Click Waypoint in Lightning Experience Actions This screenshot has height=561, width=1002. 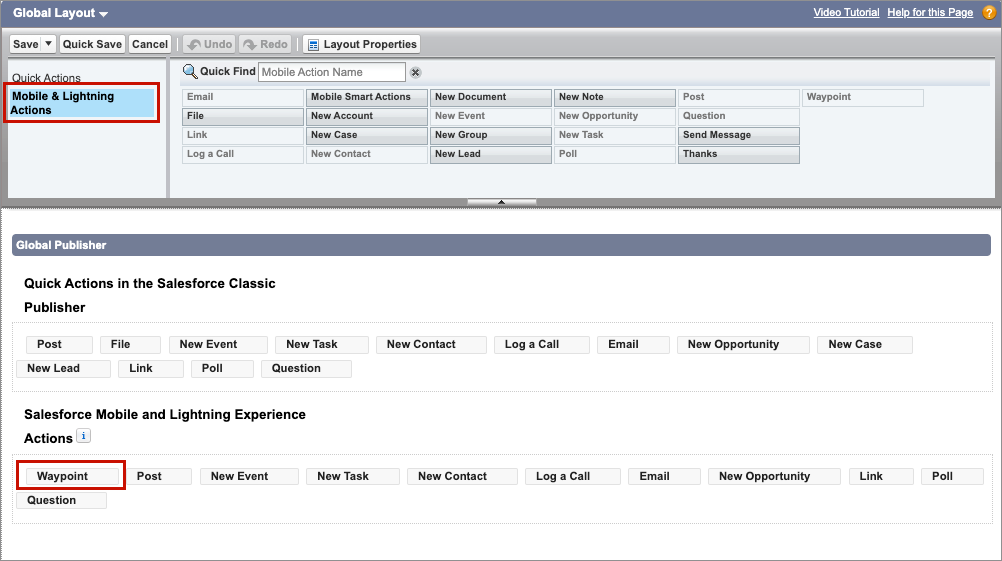72,476
